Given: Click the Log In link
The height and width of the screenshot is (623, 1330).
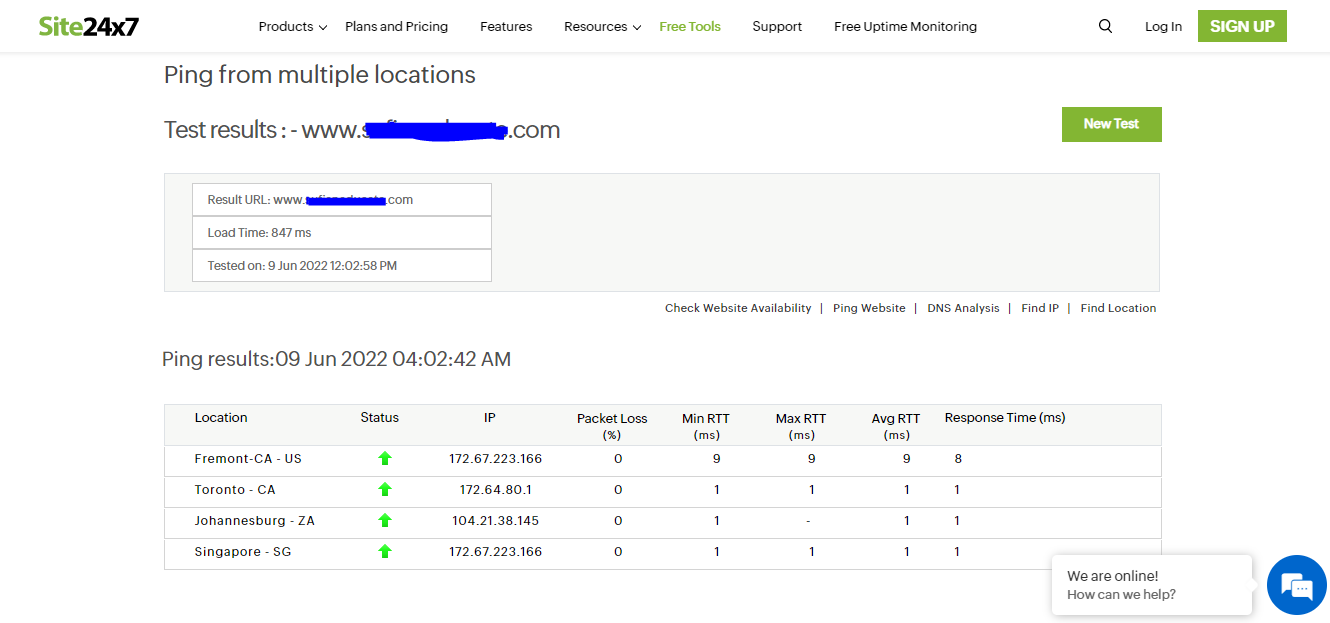Looking at the screenshot, I should click(1163, 27).
